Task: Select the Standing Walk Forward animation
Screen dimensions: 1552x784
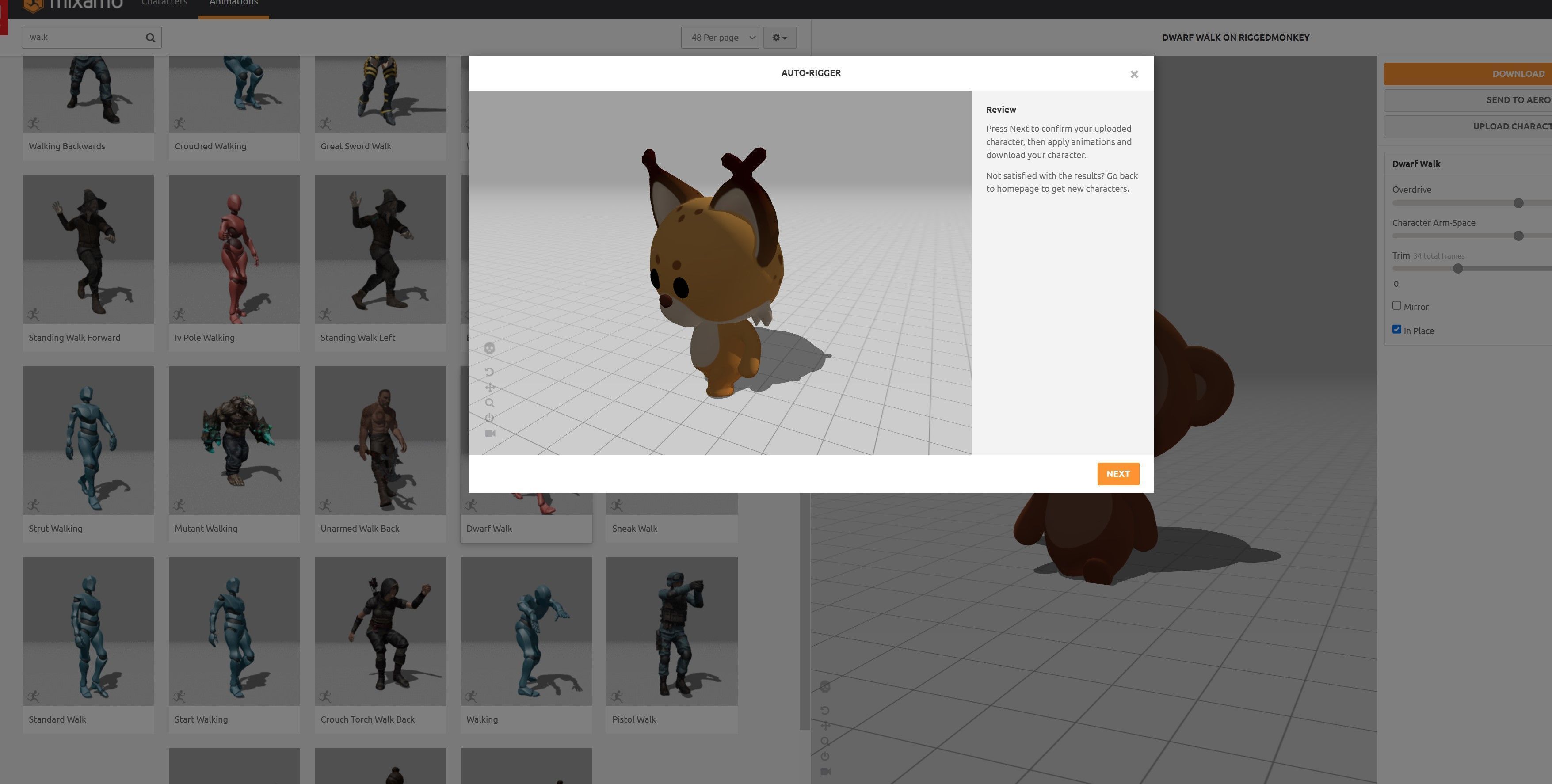Action: (88, 263)
